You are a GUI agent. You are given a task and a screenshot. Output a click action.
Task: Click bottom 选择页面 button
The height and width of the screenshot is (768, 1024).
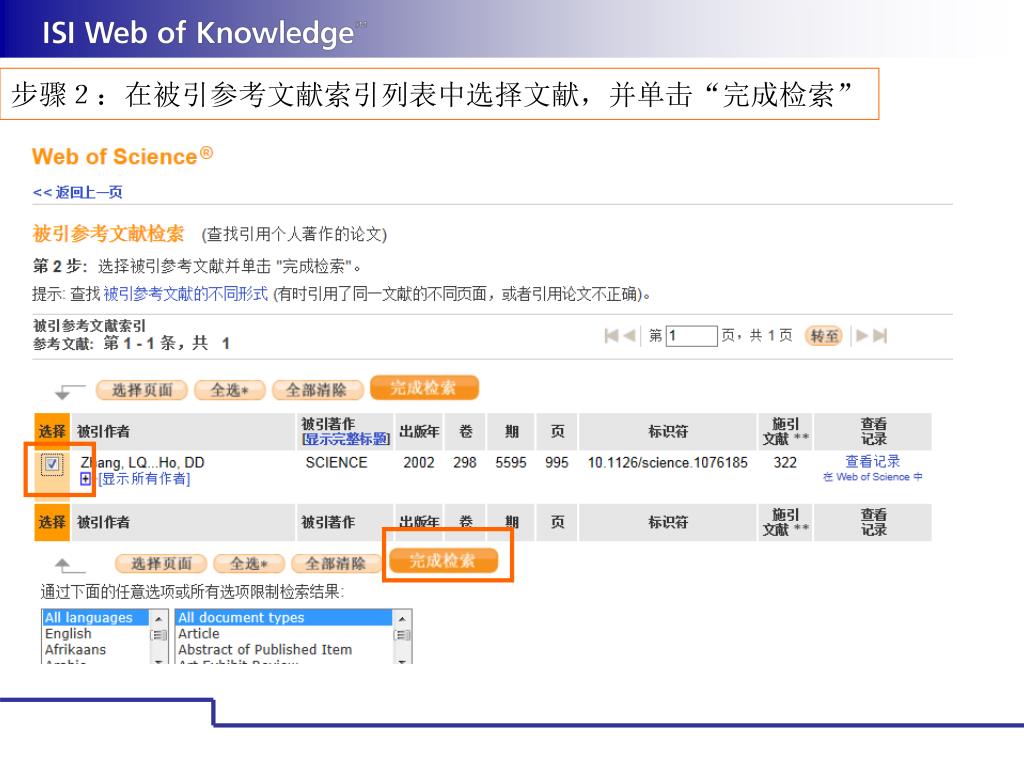coord(161,563)
